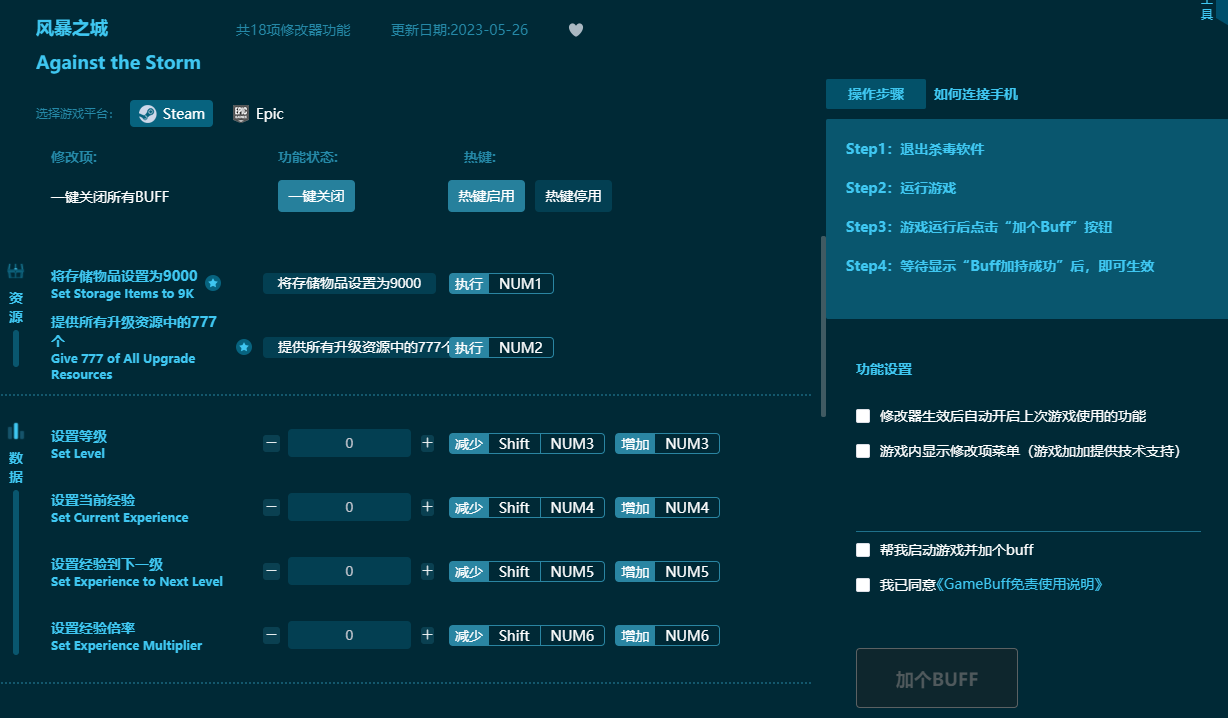1228x718 pixels.
Task: Click 执行 NUM2 hotkey button
Action: click(x=501, y=347)
